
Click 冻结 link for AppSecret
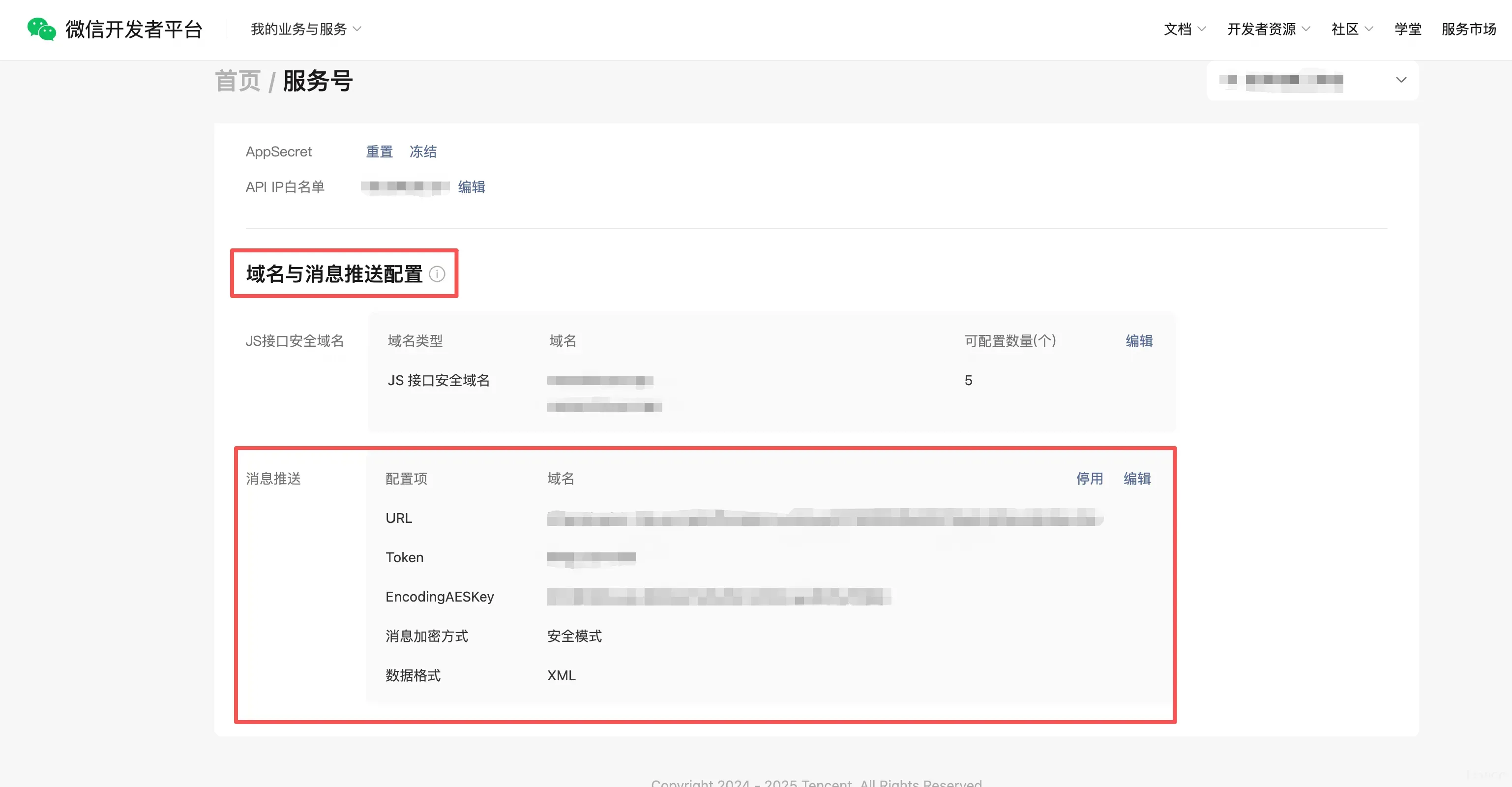(x=422, y=151)
